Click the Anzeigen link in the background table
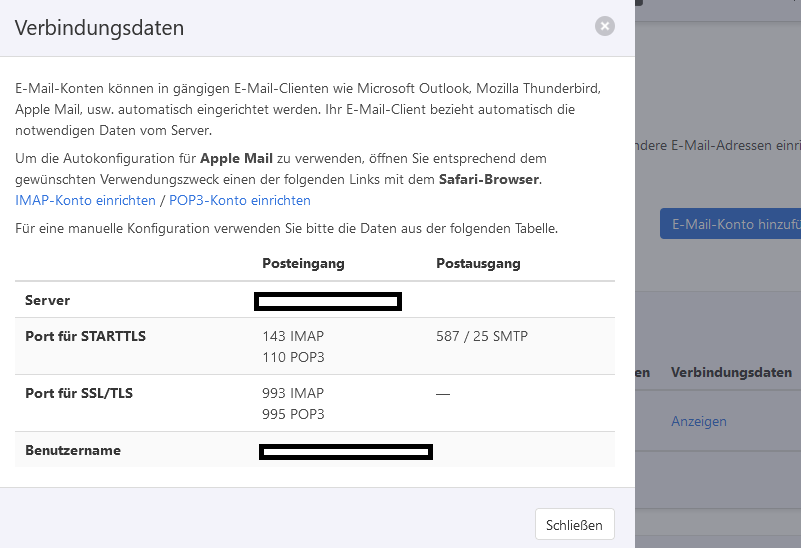 click(698, 421)
